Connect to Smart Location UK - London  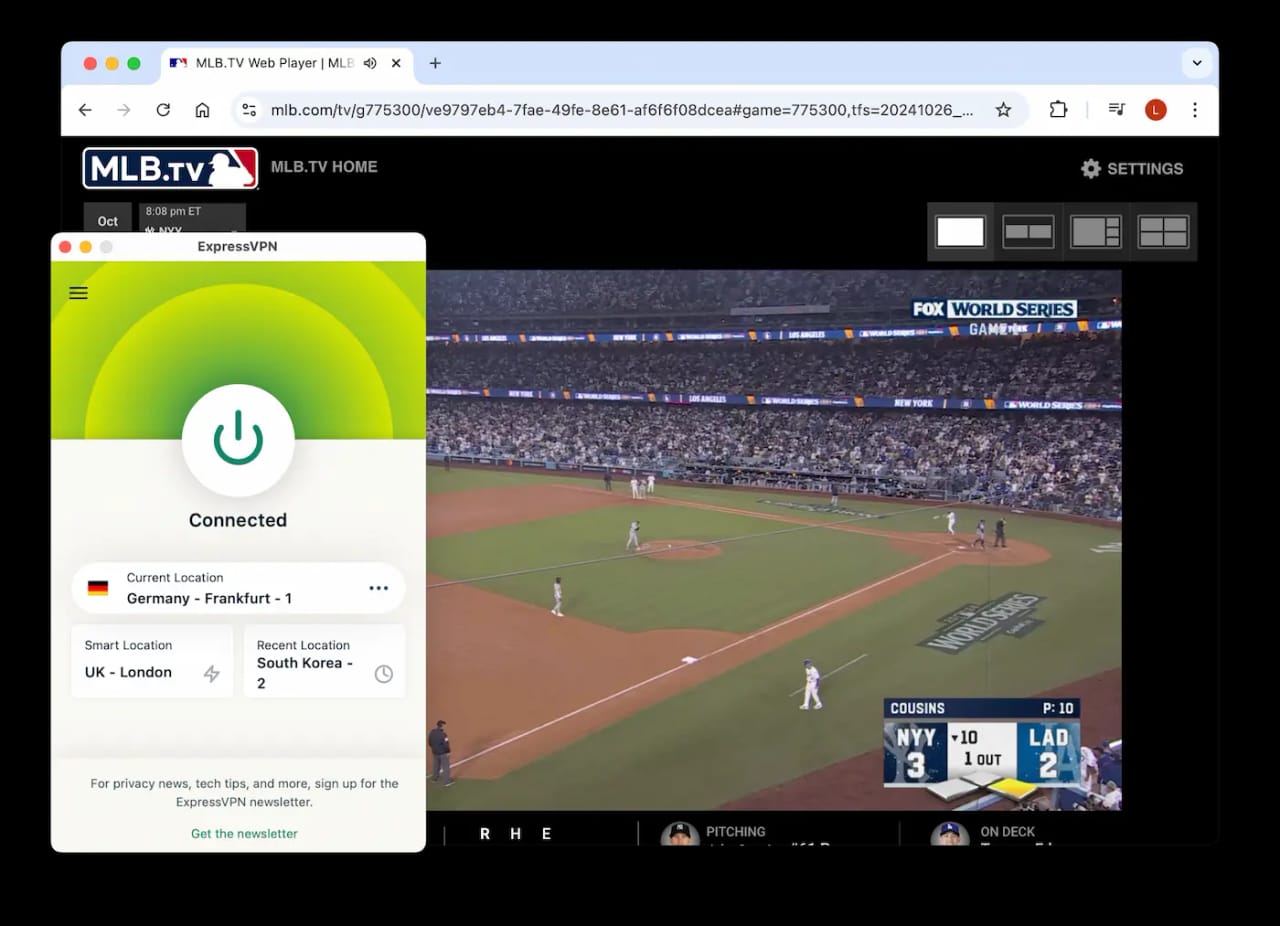click(x=152, y=661)
